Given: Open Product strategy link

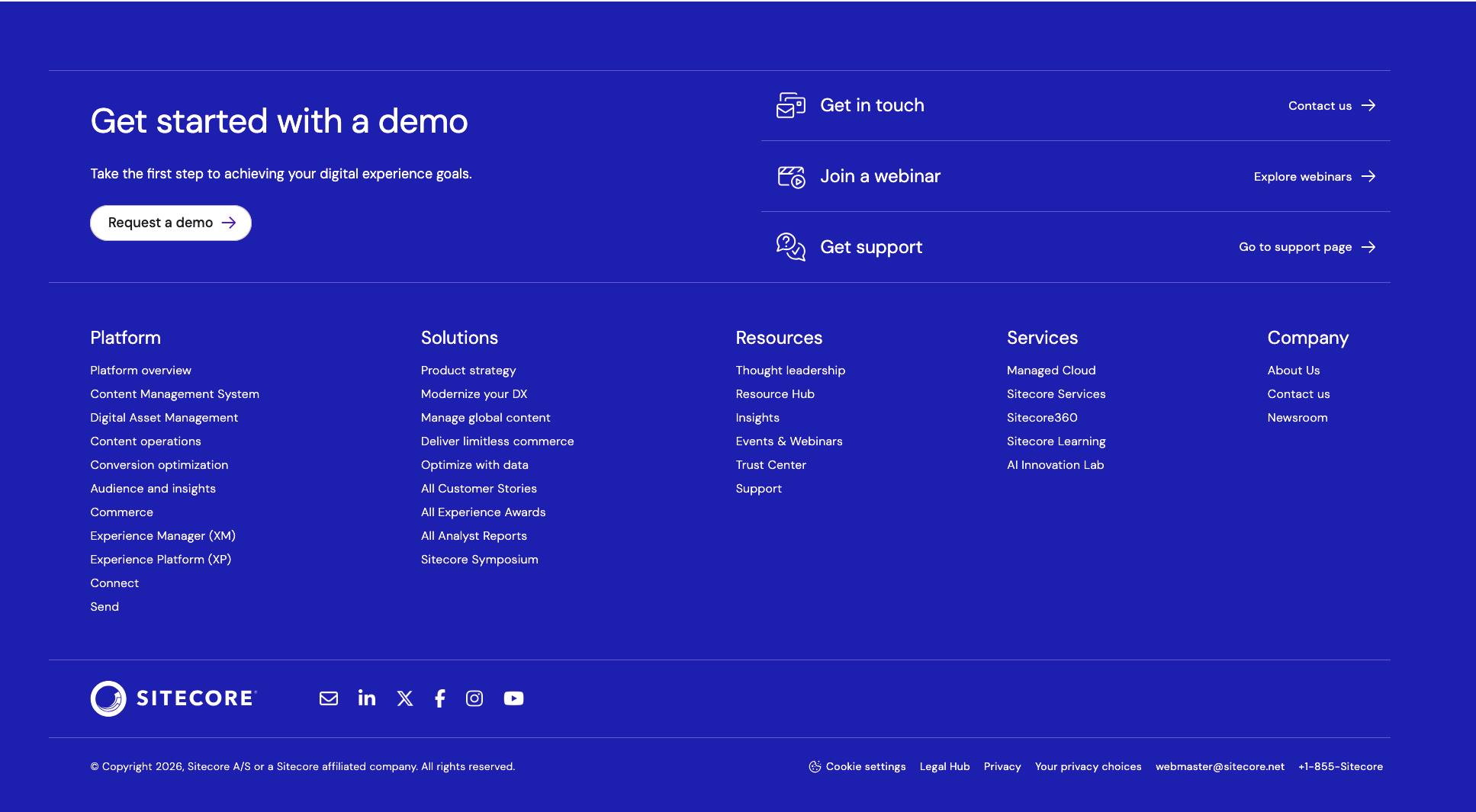Looking at the screenshot, I should 468,371.
